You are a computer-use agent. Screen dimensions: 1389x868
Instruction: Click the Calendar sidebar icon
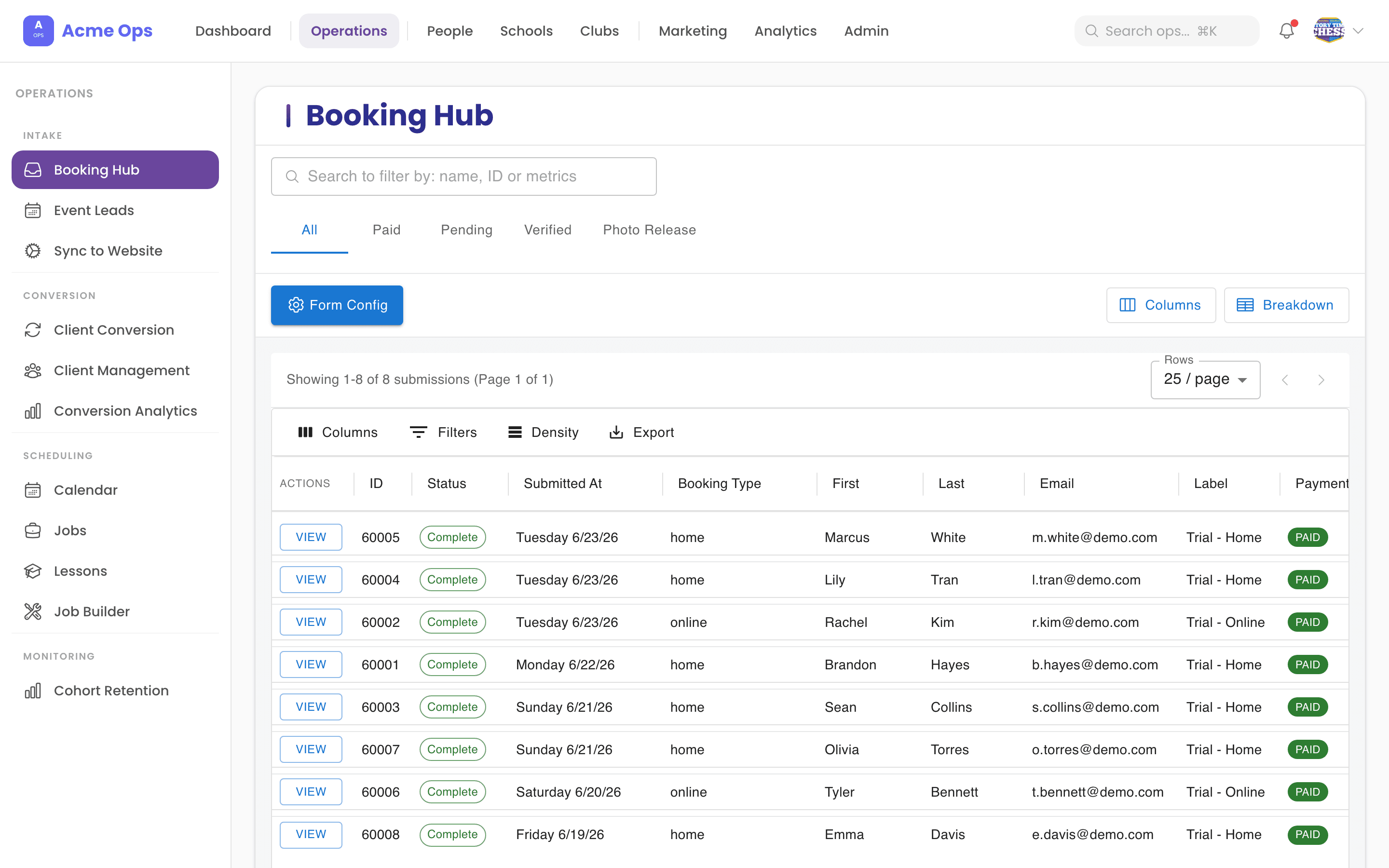click(x=33, y=489)
